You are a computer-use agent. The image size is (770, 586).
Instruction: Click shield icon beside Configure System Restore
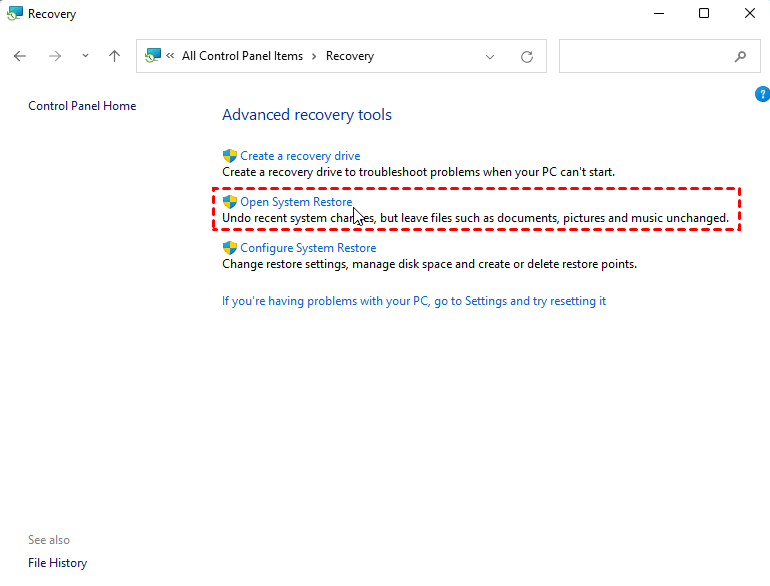pos(230,248)
